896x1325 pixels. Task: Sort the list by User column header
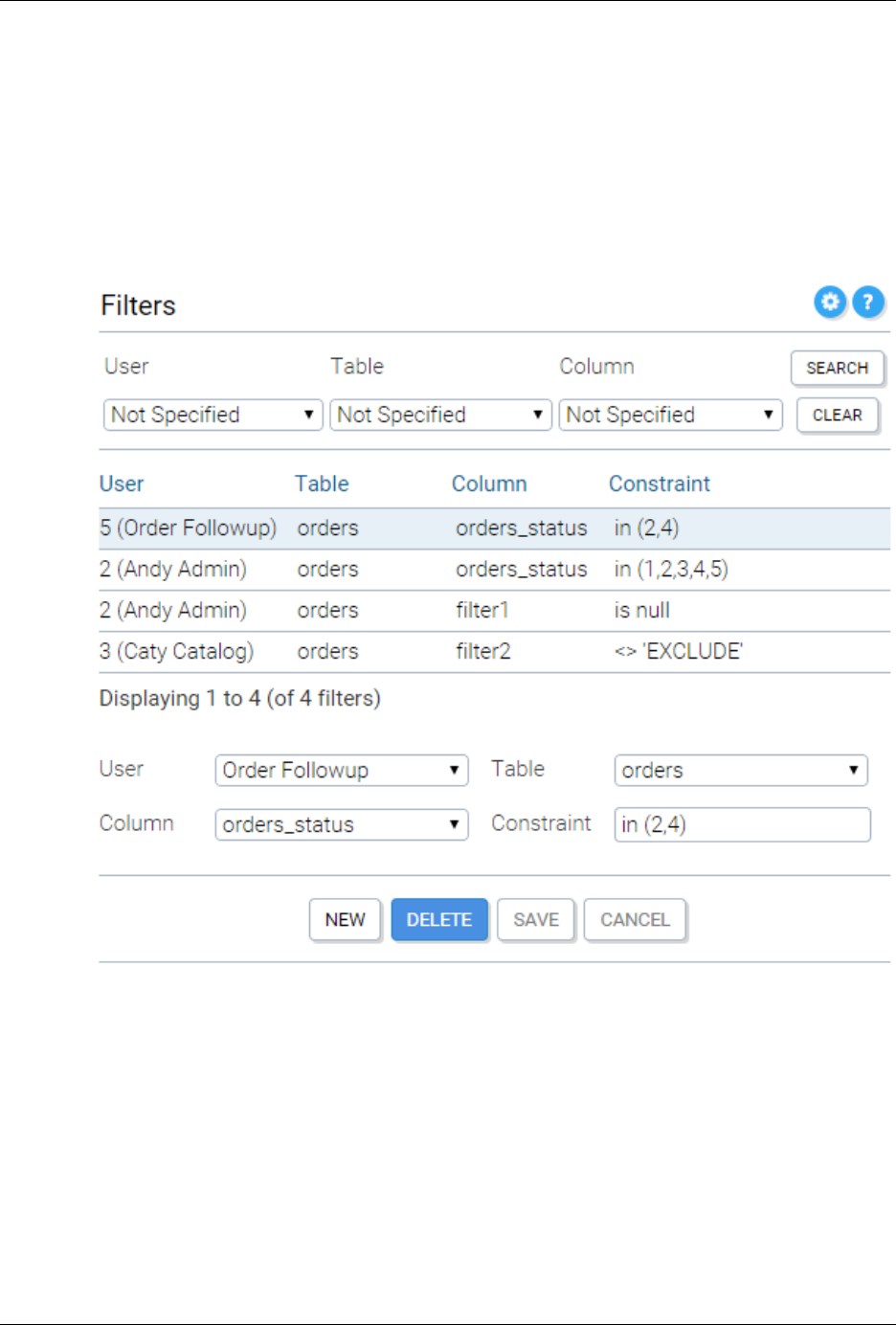pyautogui.click(x=122, y=483)
